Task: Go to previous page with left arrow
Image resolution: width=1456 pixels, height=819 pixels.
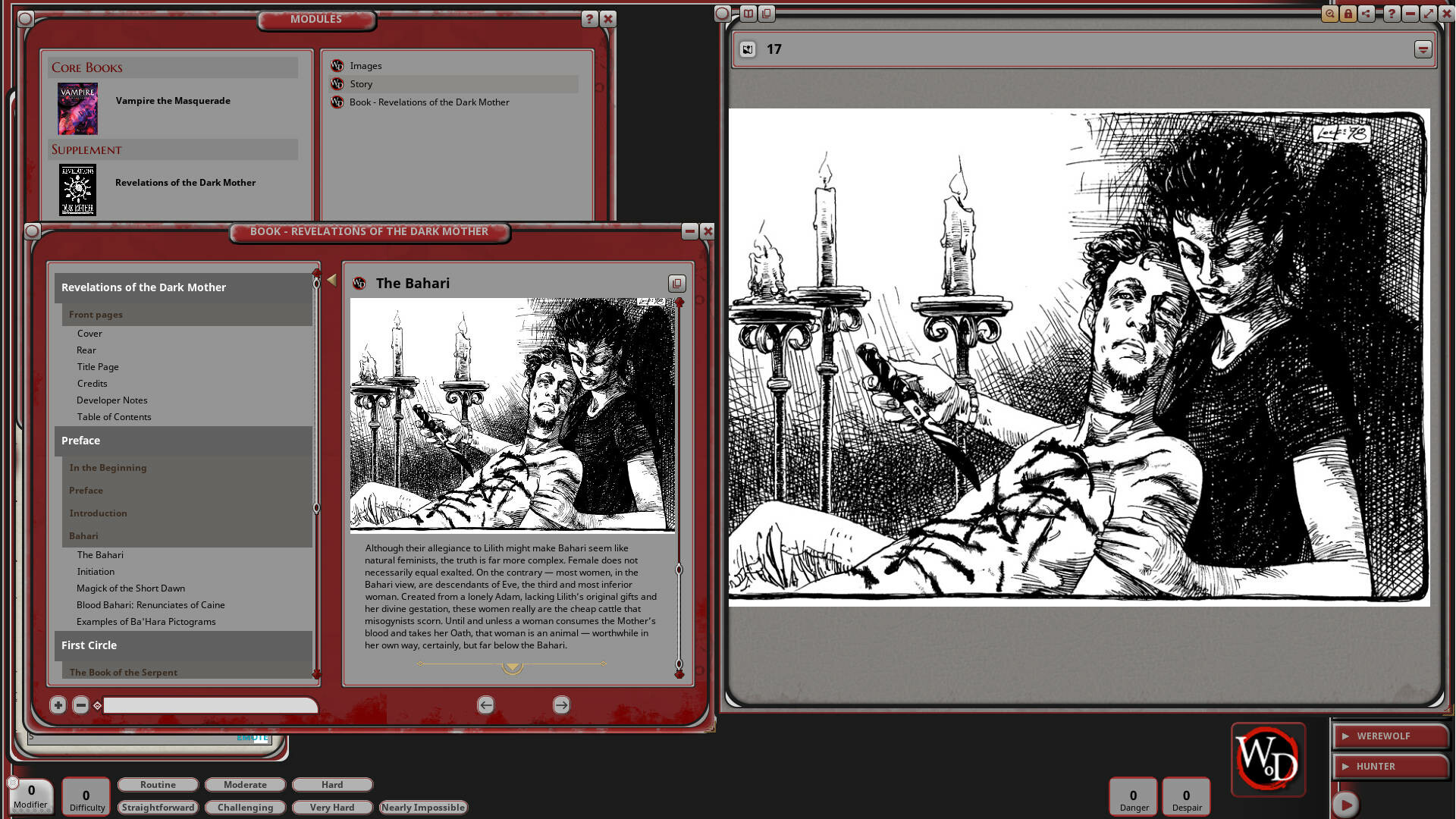Action: click(486, 705)
